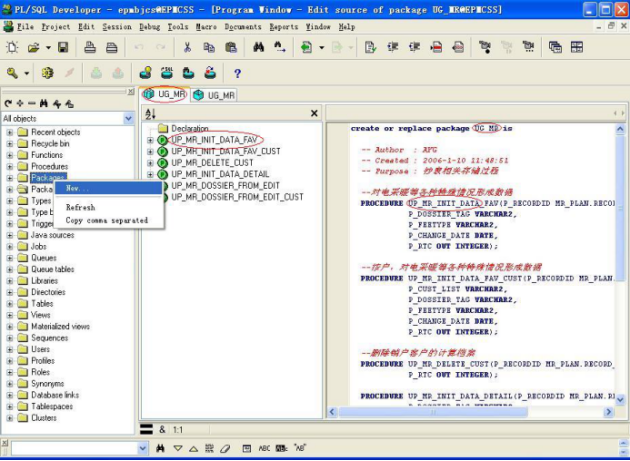This screenshot has height=461, width=630.
Task: Click the Print toolbar icon
Action: pyautogui.click(x=90, y=47)
